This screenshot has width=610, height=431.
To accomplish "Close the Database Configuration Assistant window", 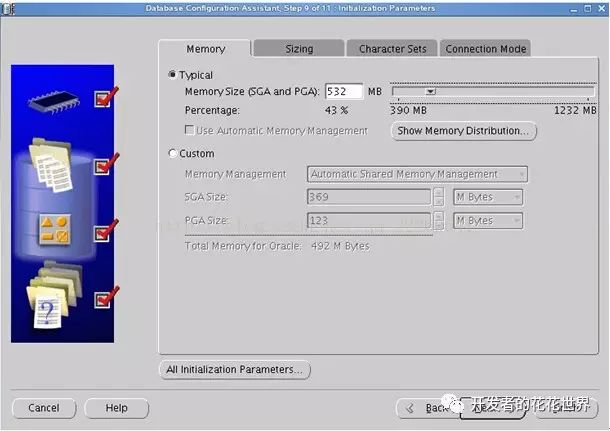I will point(602,9).
